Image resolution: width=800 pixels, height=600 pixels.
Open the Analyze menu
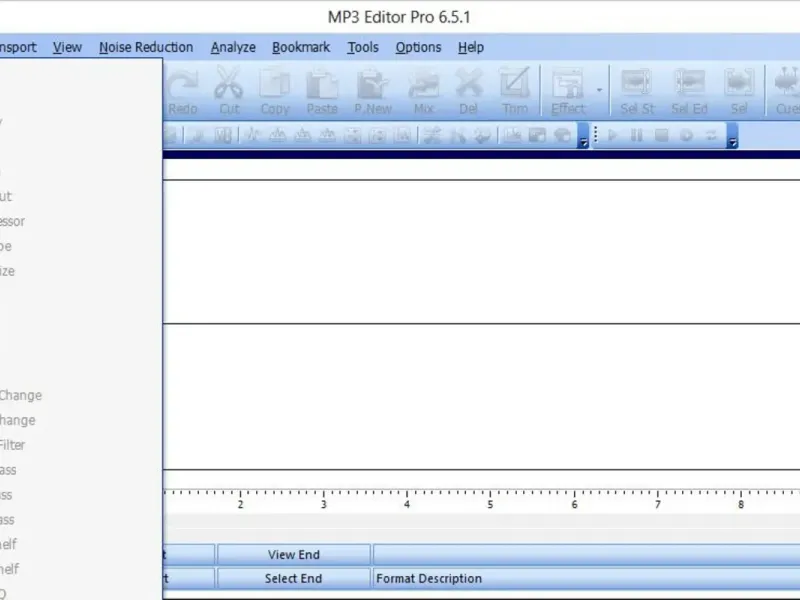[233, 47]
